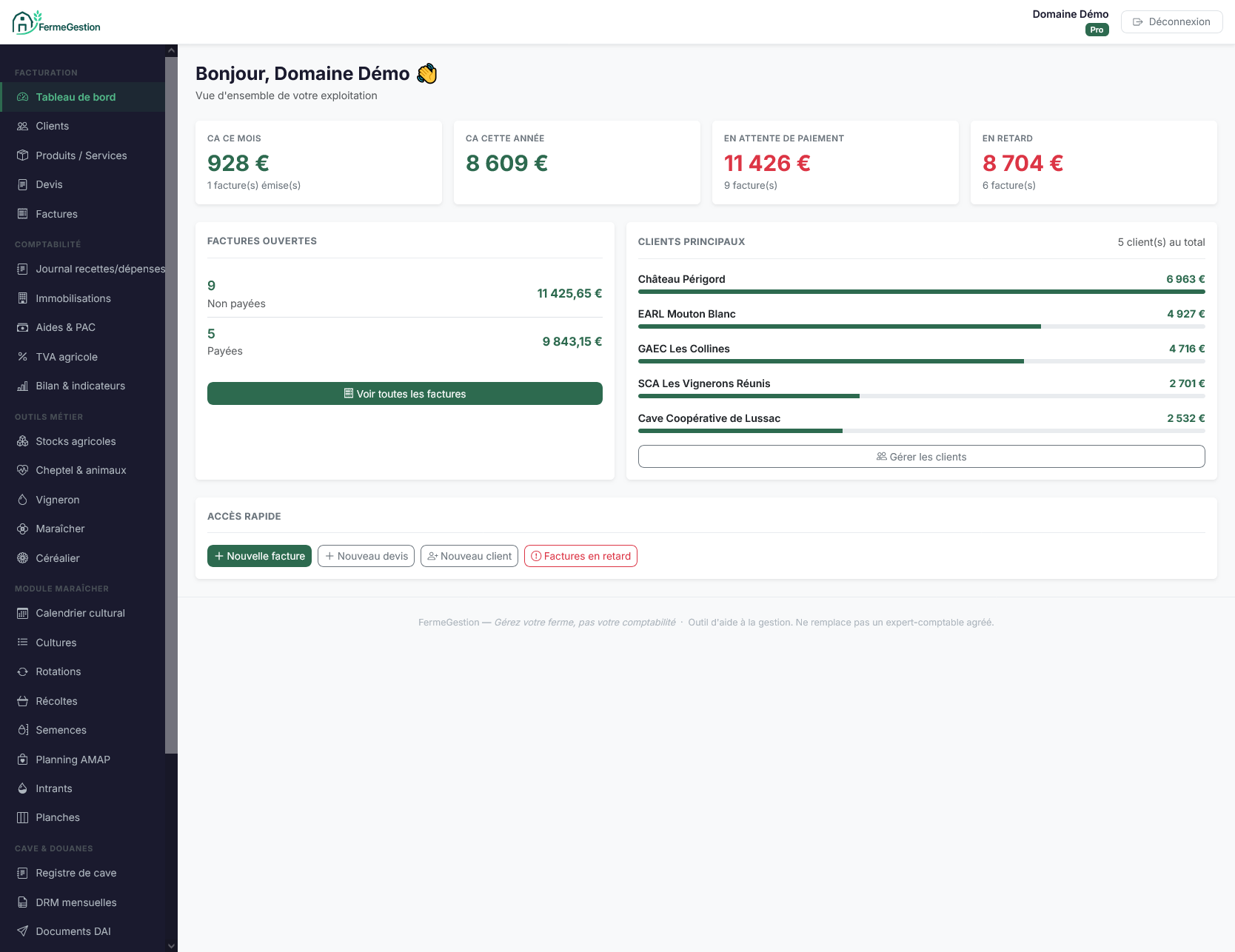Click the 8 609 € yearly revenue value
Screen dimensions: 1235x952
[x=507, y=163]
